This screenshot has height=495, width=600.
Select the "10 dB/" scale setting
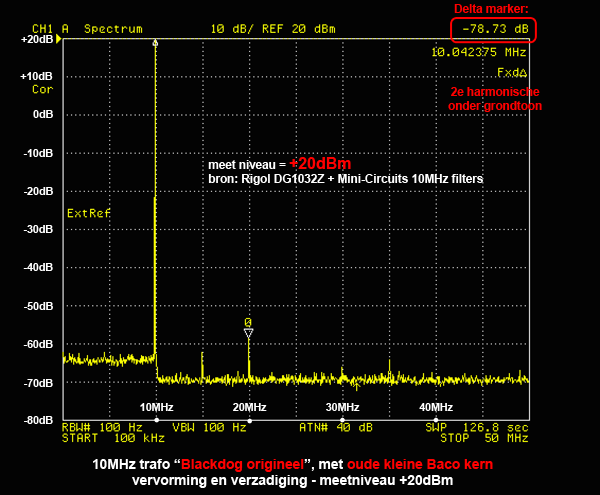(x=232, y=29)
